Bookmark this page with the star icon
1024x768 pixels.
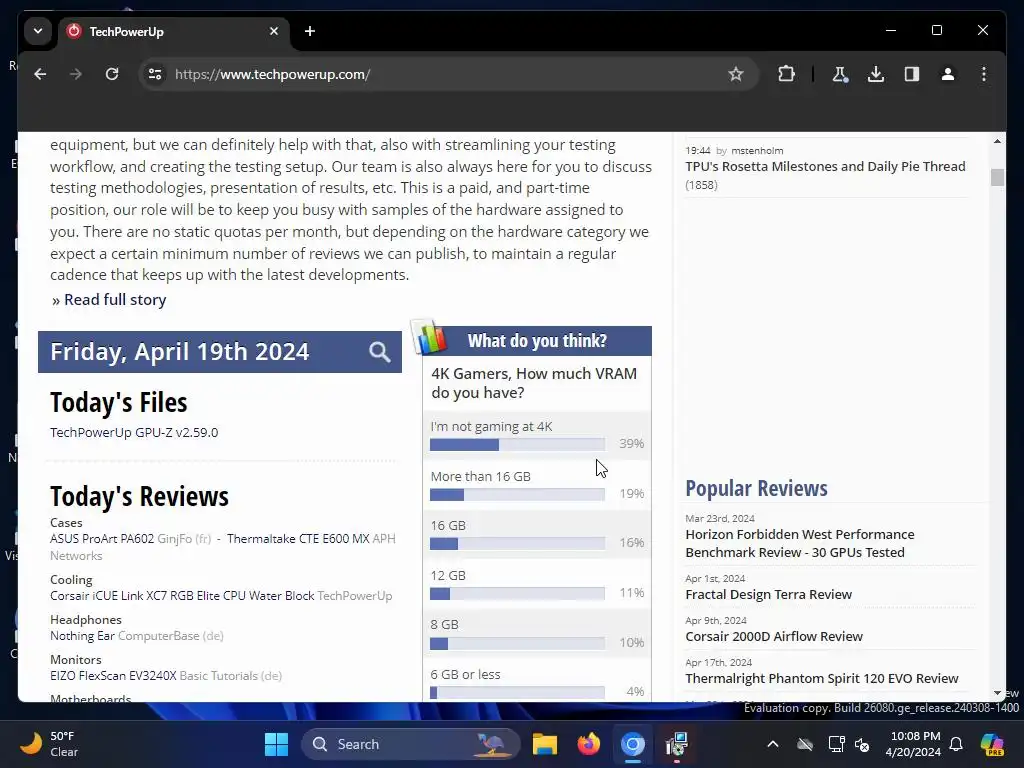735,74
